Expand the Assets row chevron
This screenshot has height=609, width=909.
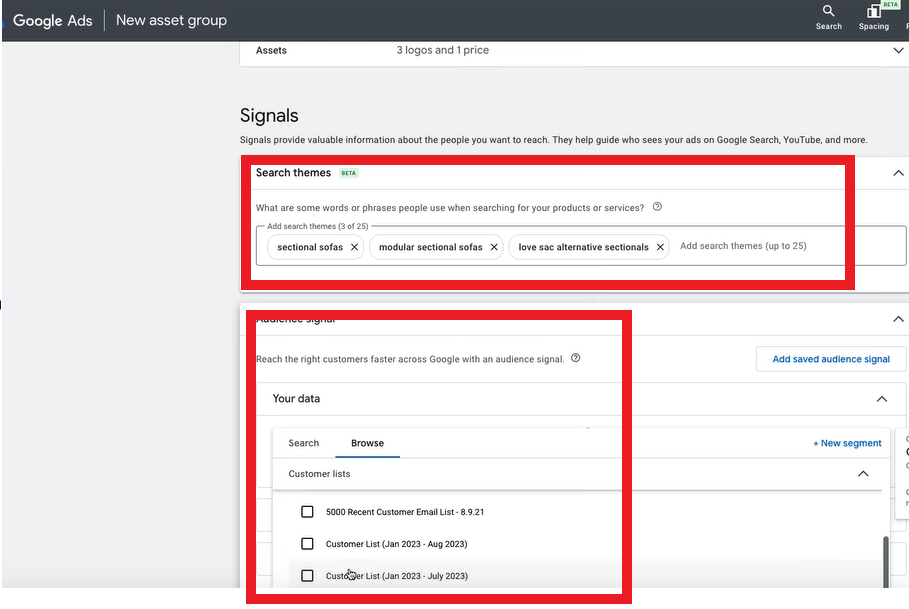pos(897,51)
